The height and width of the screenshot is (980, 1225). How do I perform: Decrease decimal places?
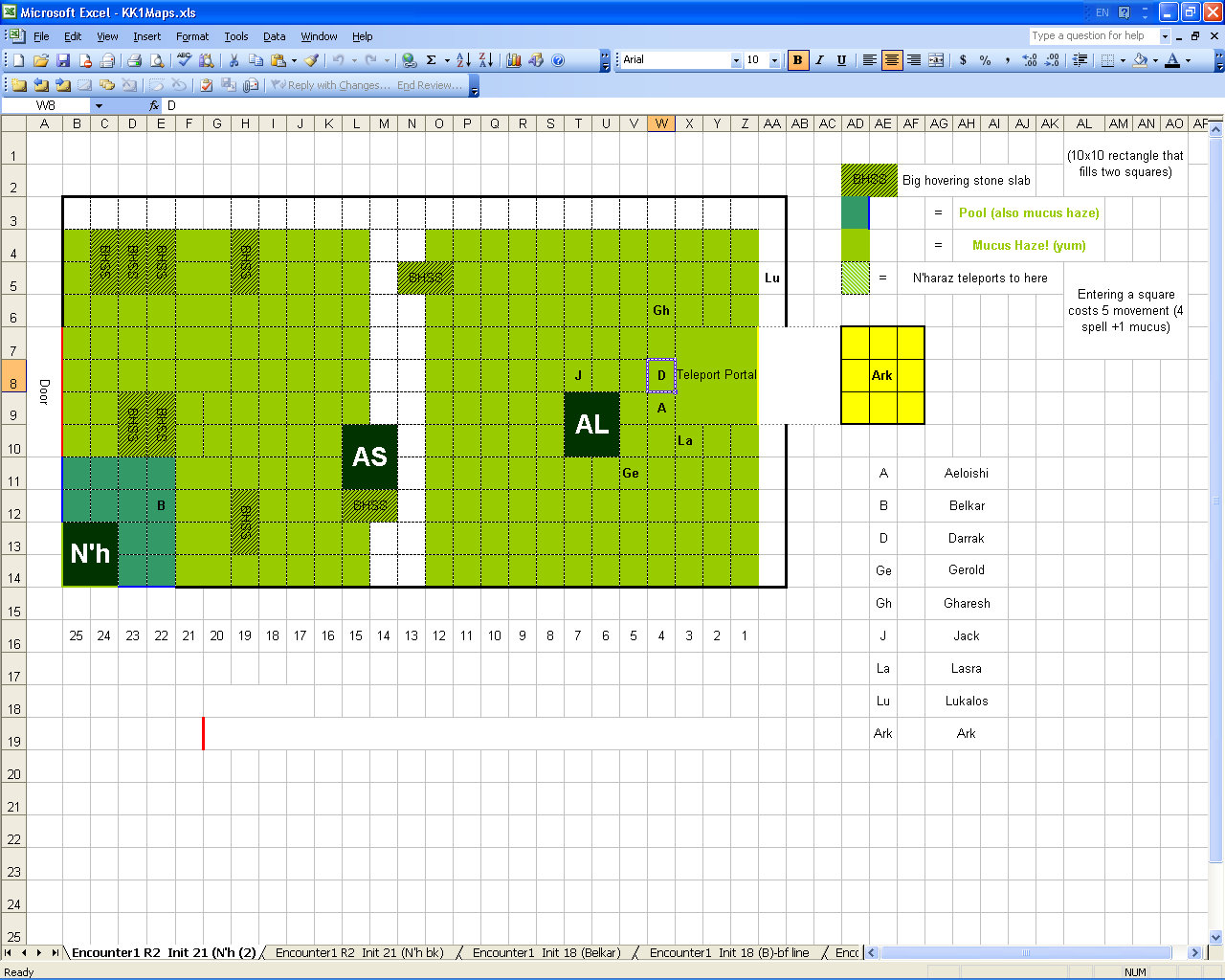[1052, 60]
